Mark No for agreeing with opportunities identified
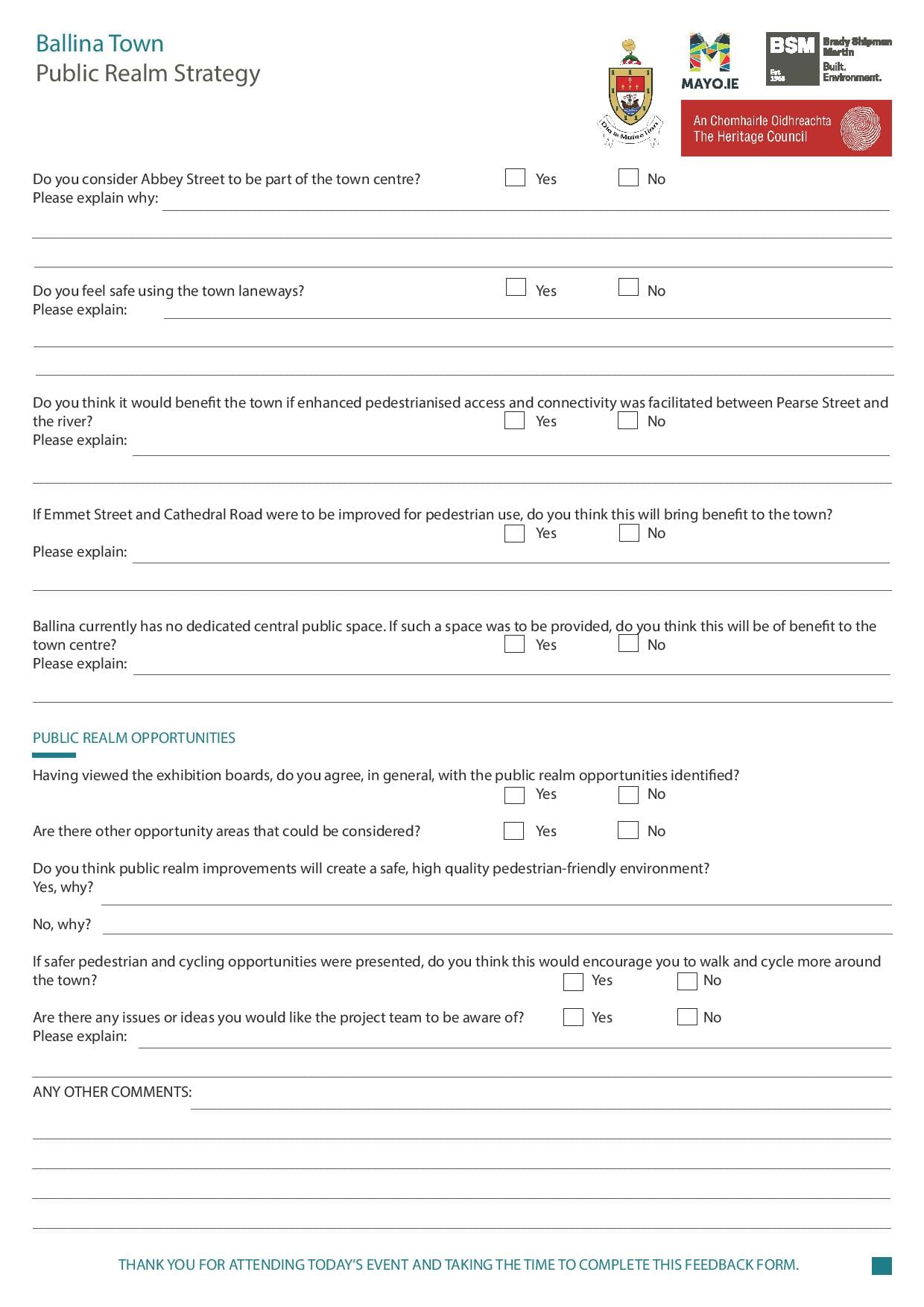Image resolution: width=924 pixels, height=1307 pixels. point(628,794)
